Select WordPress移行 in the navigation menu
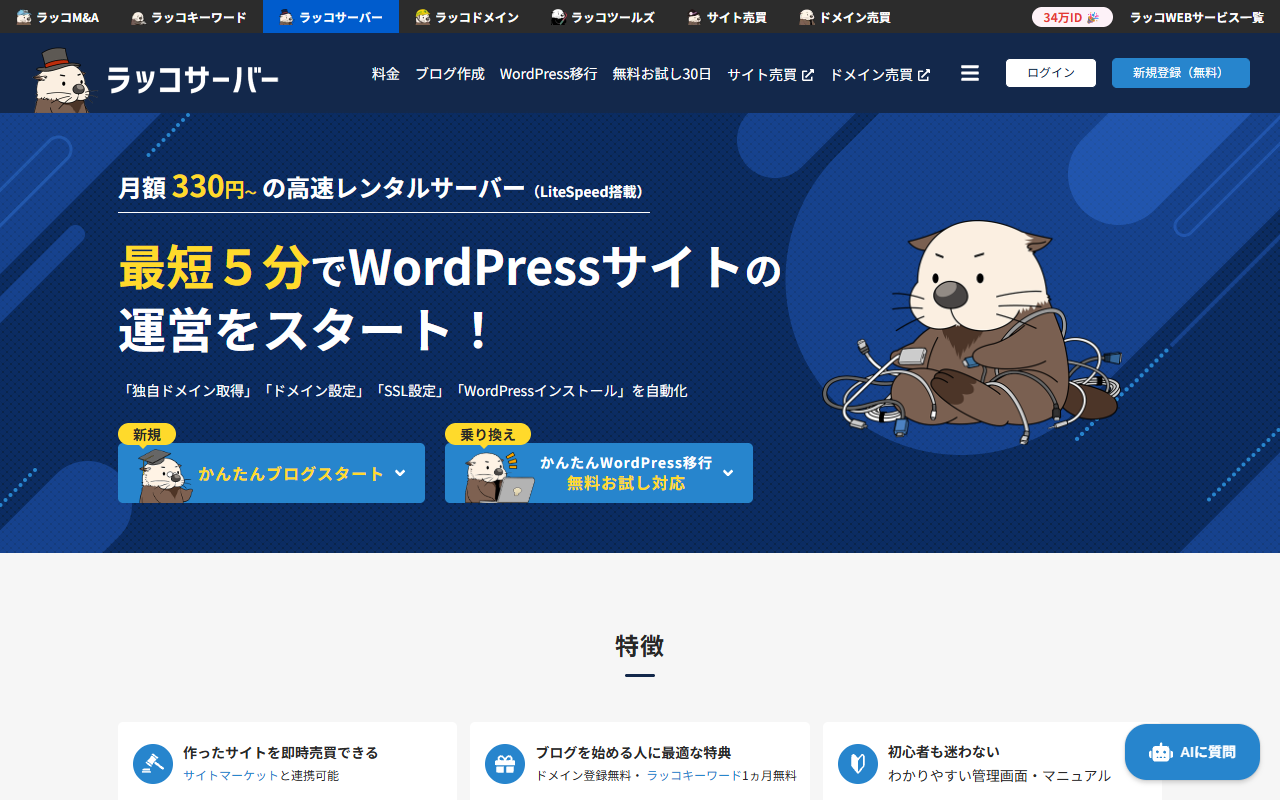 pos(548,73)
